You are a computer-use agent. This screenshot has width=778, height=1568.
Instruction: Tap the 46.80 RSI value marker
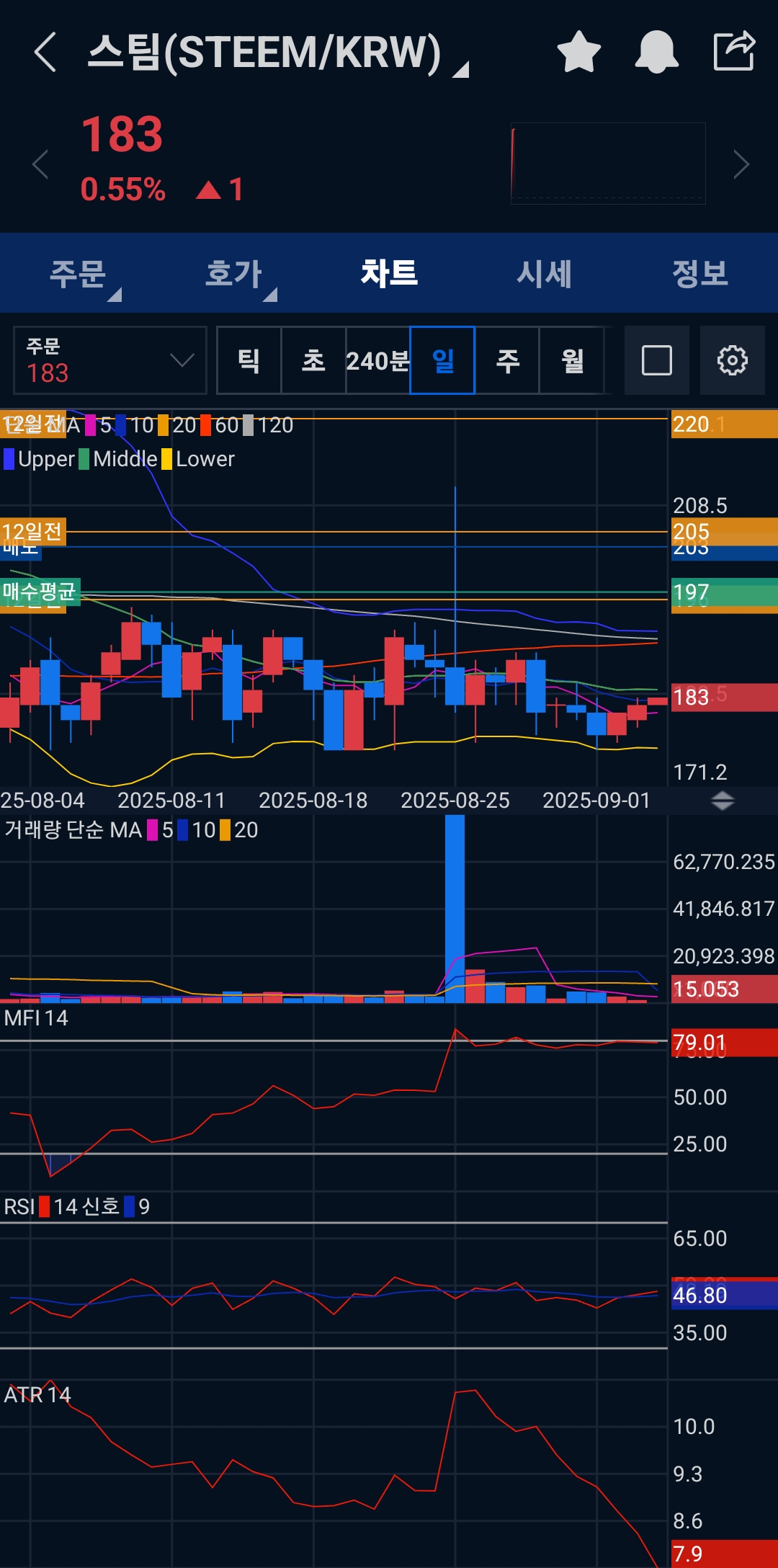point(724,1295)
